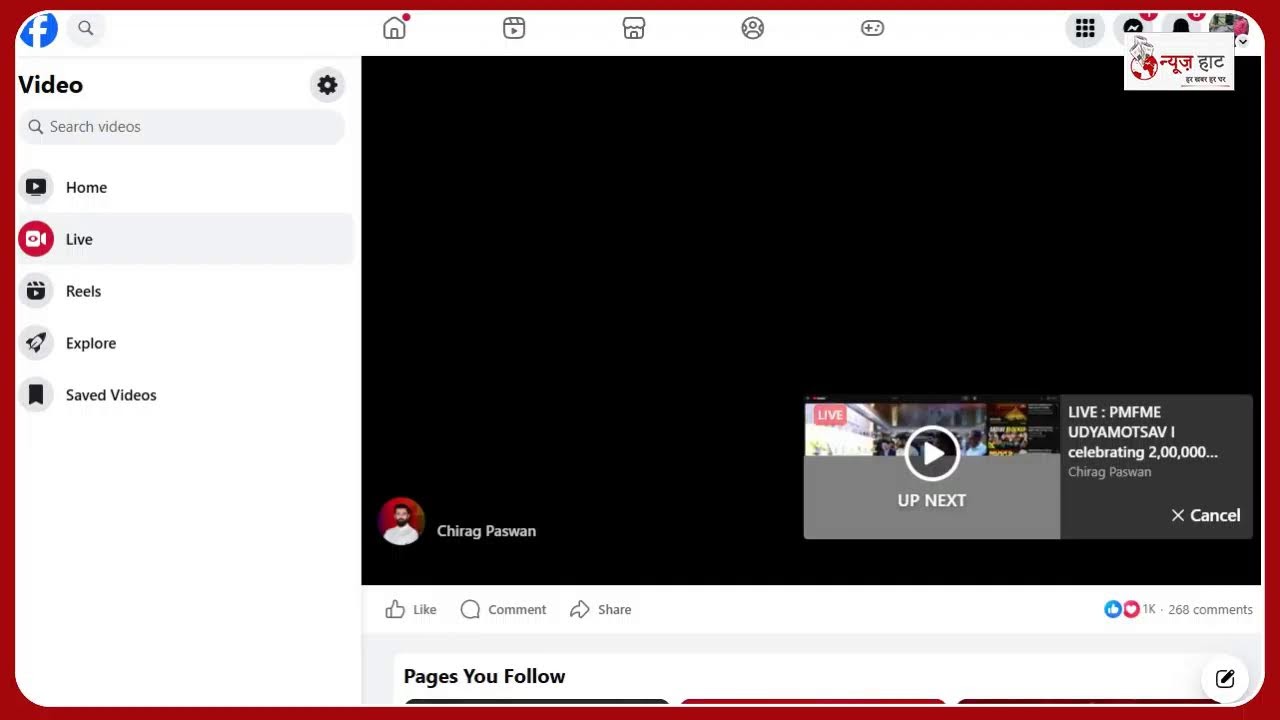Screen dimensions: 1280x720
Task: Select Reels in Video sidebar
Action: click(186, 291)
